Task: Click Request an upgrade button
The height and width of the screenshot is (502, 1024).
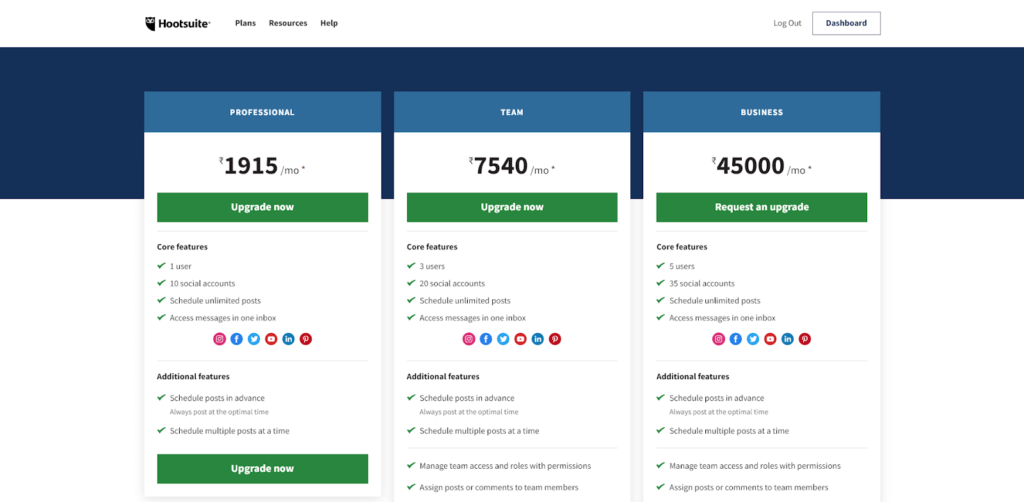Action: click(761, 207)
